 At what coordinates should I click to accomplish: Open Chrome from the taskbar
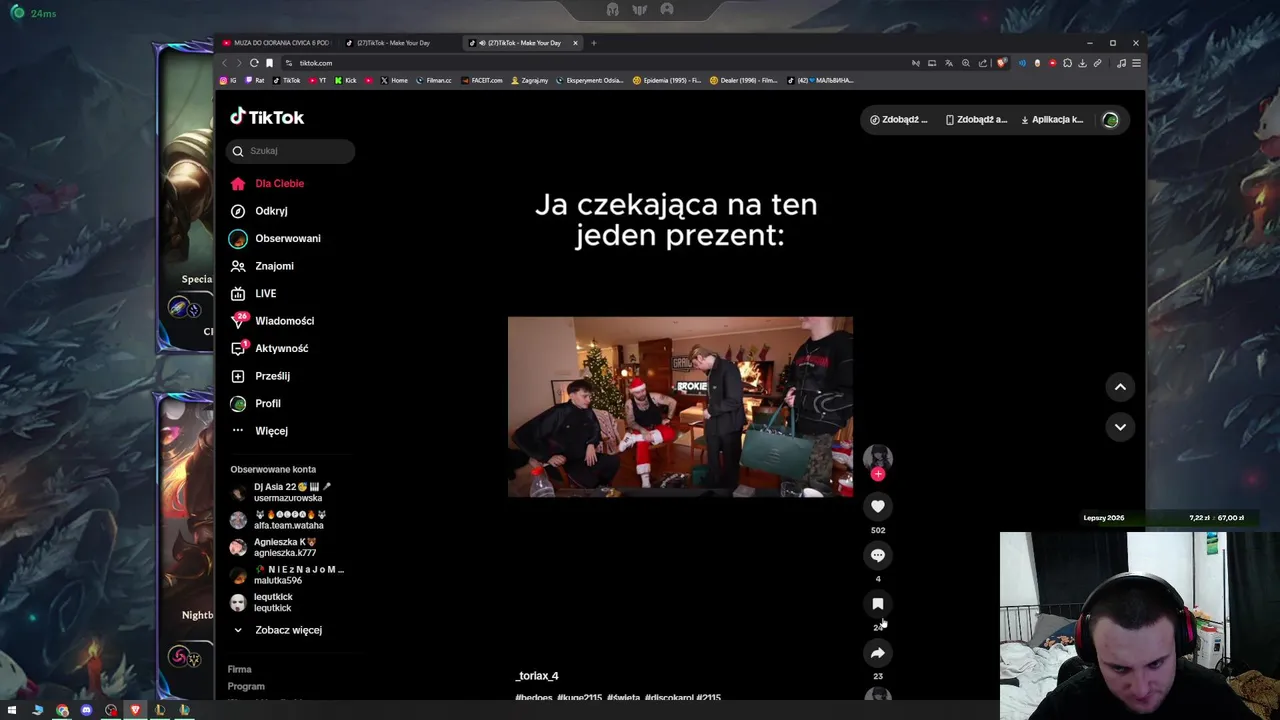click(x=62, y=710)
